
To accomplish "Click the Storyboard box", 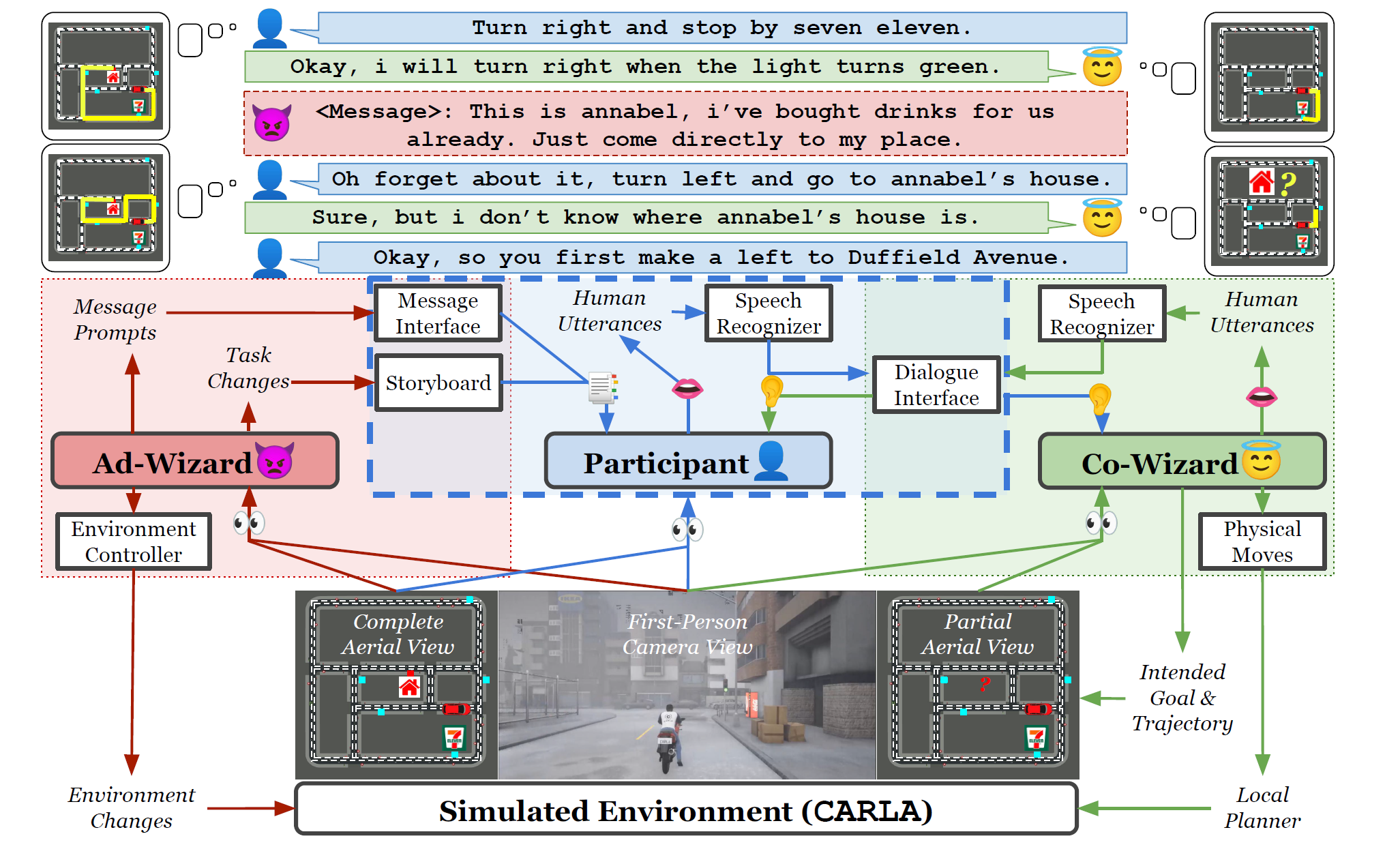I will tap(438, 383).
